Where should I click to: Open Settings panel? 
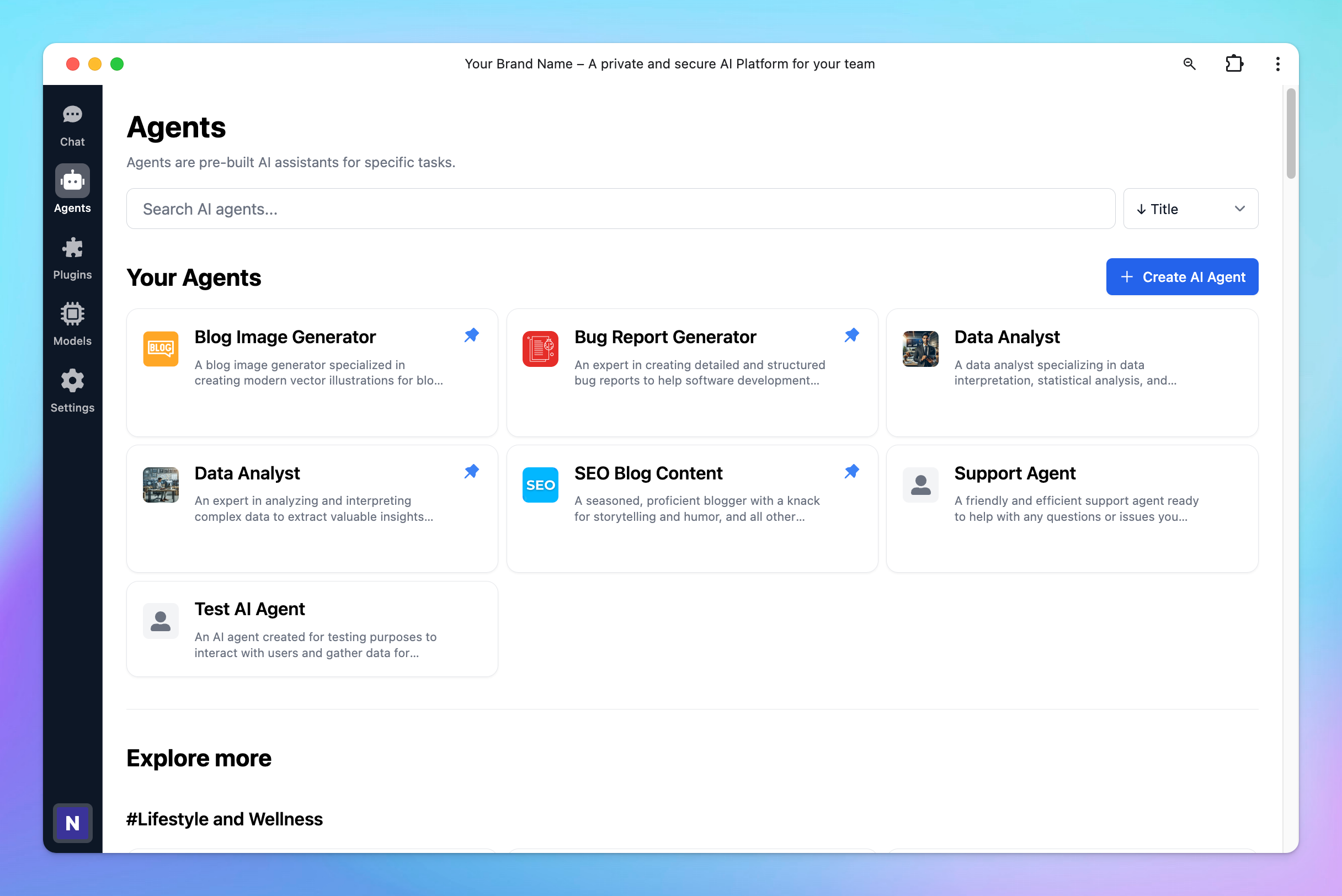(x=73, y=389)
